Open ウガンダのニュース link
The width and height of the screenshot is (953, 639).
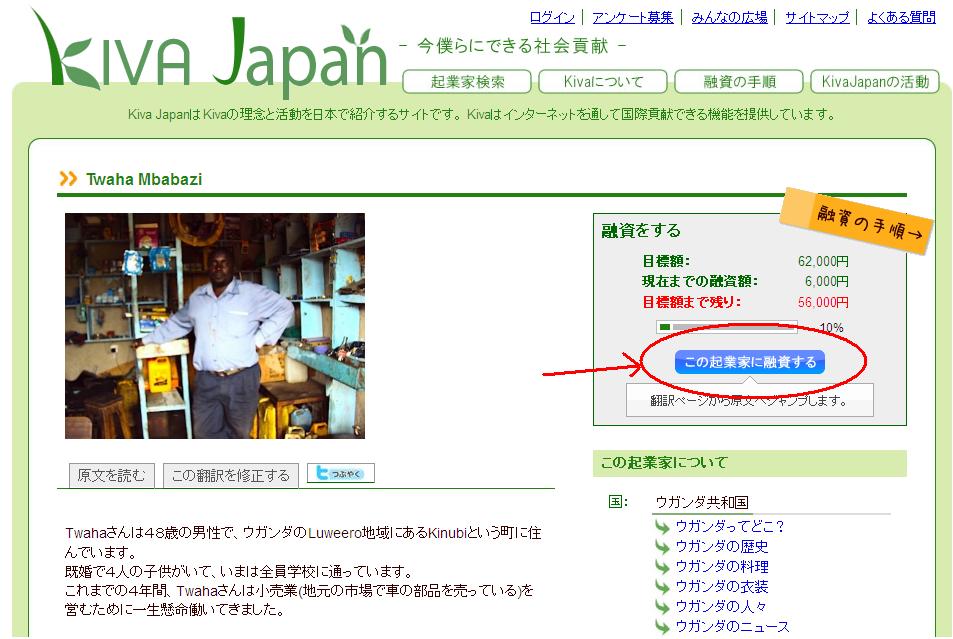tap(732, 626)
